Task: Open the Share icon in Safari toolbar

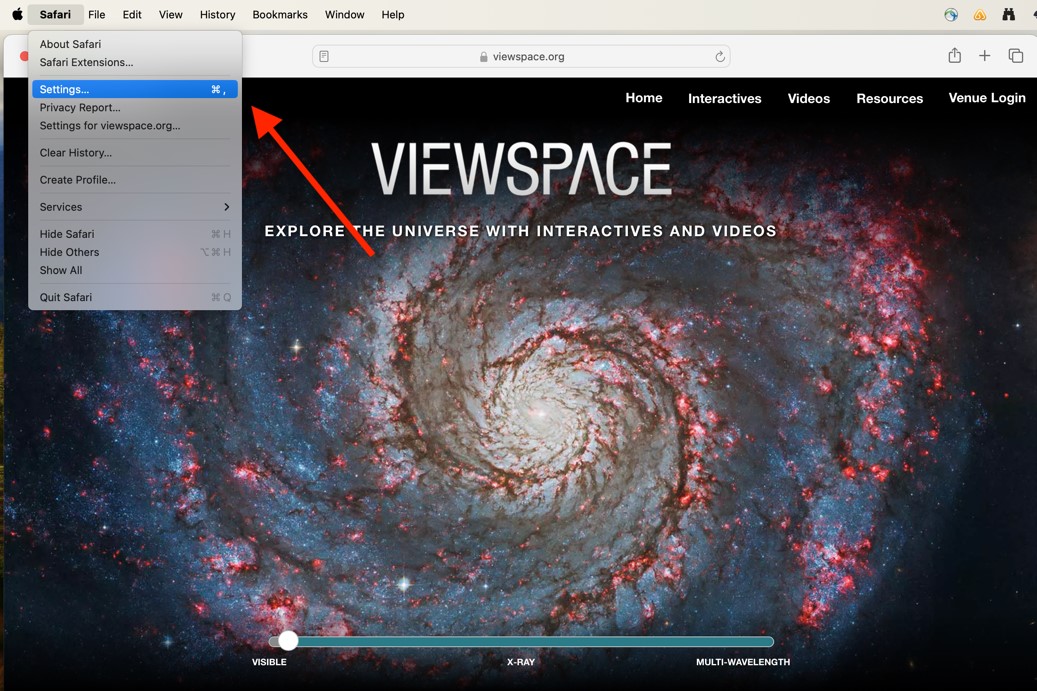Action: 954,56
